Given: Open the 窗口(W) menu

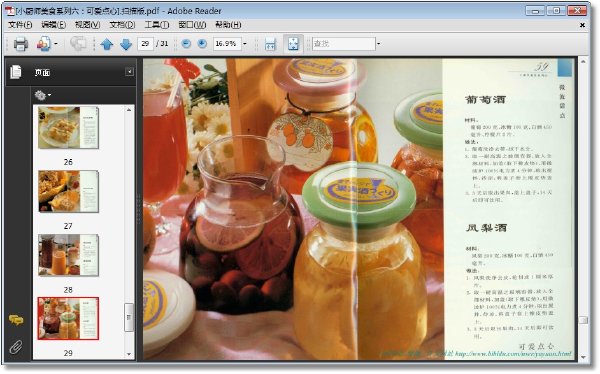Looking at the screenshot, I should pyautogui.click(x=192, y=25).
